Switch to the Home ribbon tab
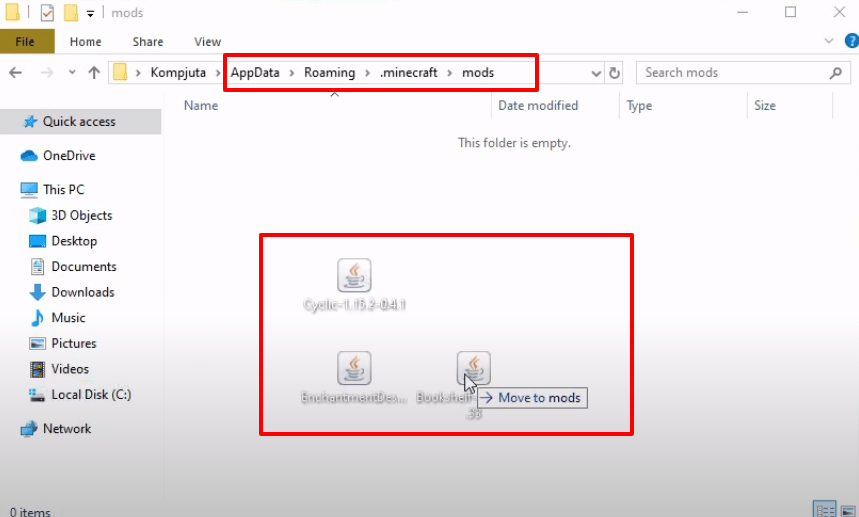The image size is (859, 517). point(85,42)
